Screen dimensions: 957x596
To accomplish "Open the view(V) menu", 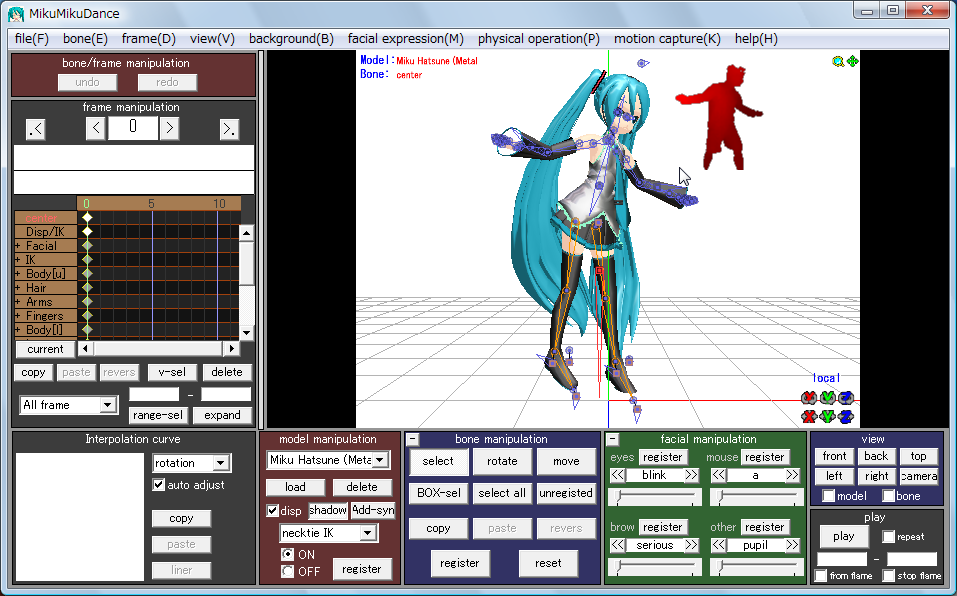I will coord(212,39).
